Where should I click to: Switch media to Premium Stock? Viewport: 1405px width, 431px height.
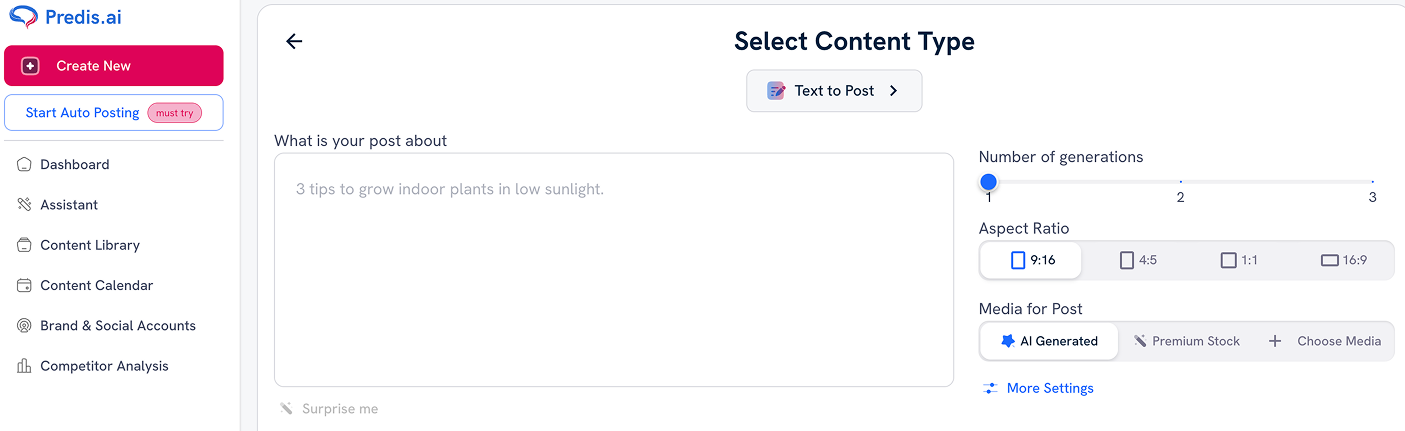pyautogui.click(x=1186, y=341)
